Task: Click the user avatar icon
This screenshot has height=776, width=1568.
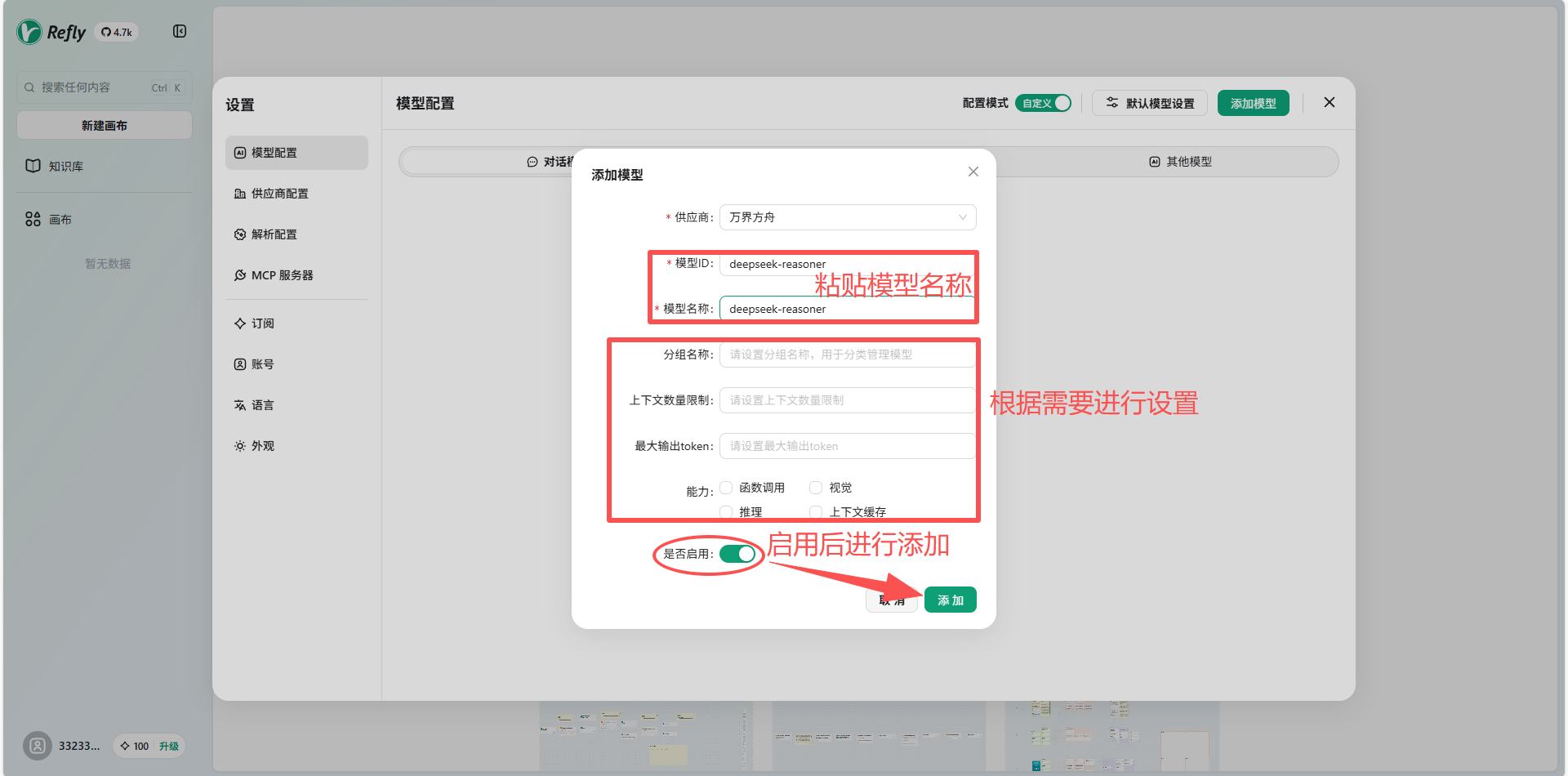Action: click(38, 745)
